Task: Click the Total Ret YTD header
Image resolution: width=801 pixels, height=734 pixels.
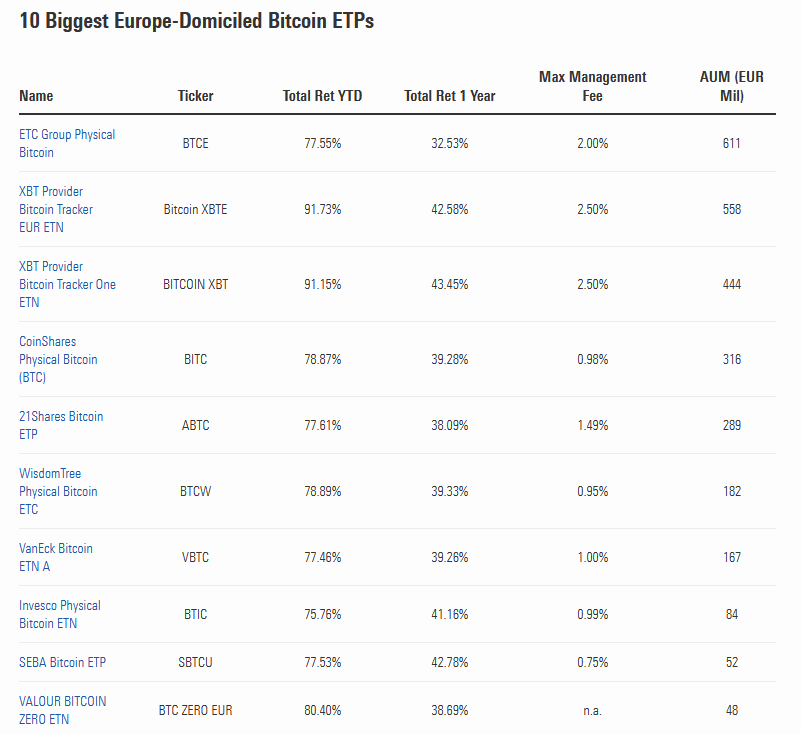Action: pos(322,96)
